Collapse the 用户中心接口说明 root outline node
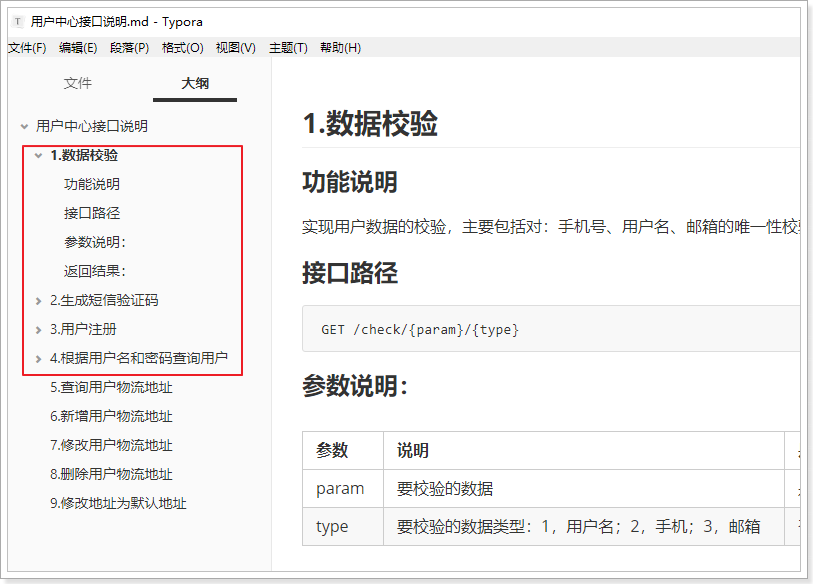The image size is (813, 584). (23, 127)
